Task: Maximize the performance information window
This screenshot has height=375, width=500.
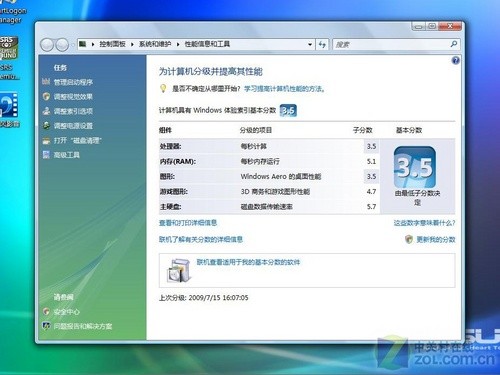Action: [432, 26]
